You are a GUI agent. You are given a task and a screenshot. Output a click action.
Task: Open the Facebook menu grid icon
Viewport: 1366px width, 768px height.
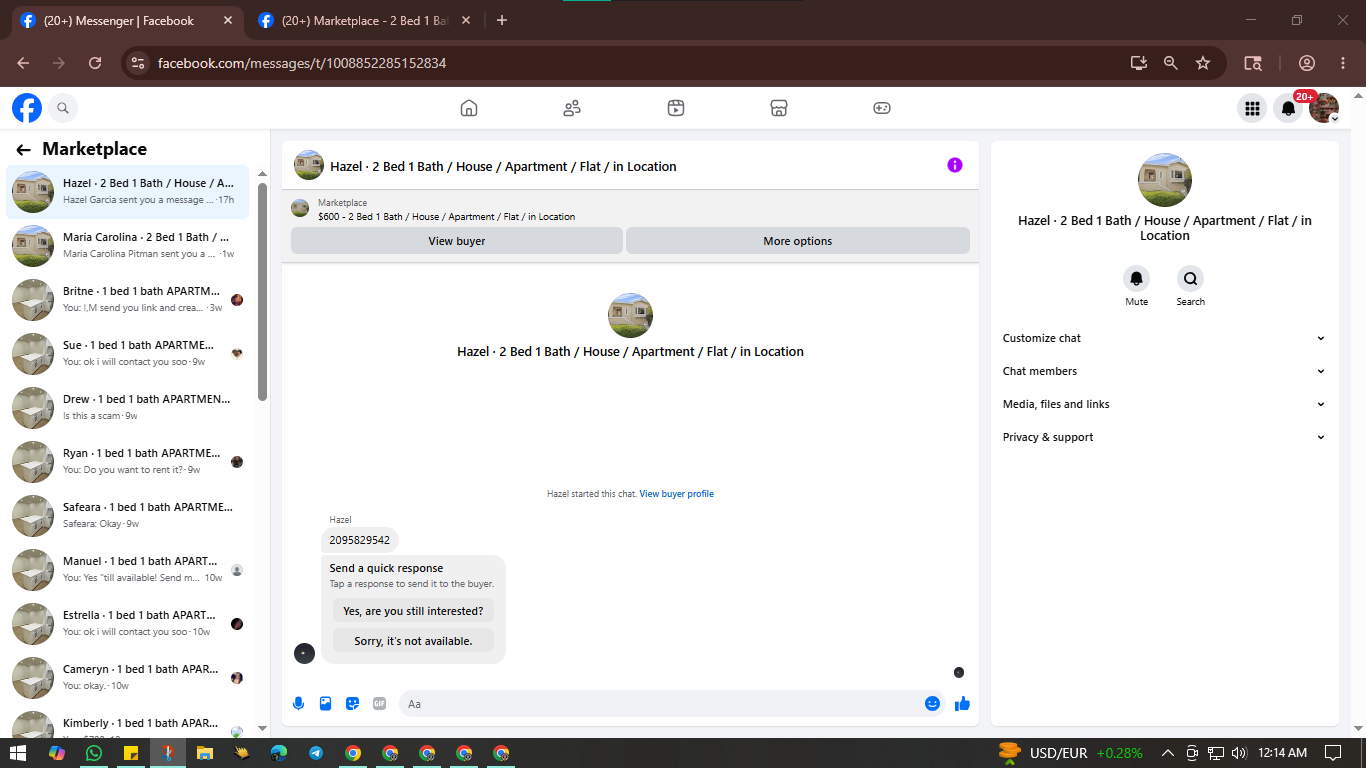[x=1252, y=108]
